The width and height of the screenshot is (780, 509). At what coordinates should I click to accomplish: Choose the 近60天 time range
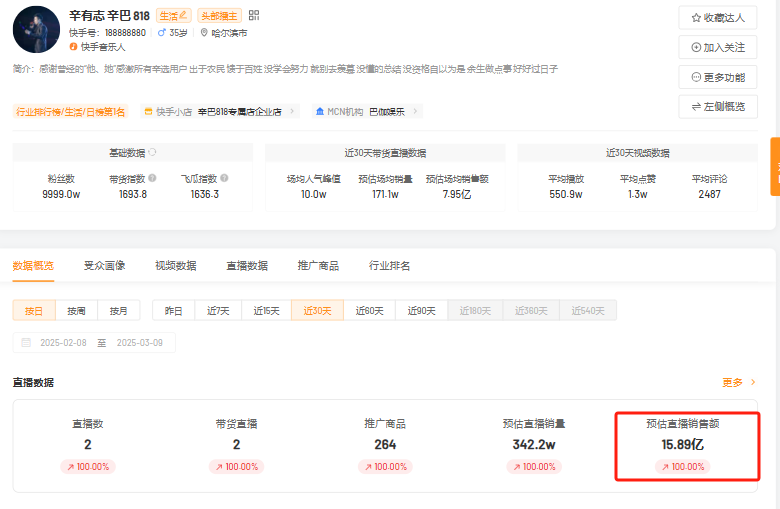click(370, 311)
